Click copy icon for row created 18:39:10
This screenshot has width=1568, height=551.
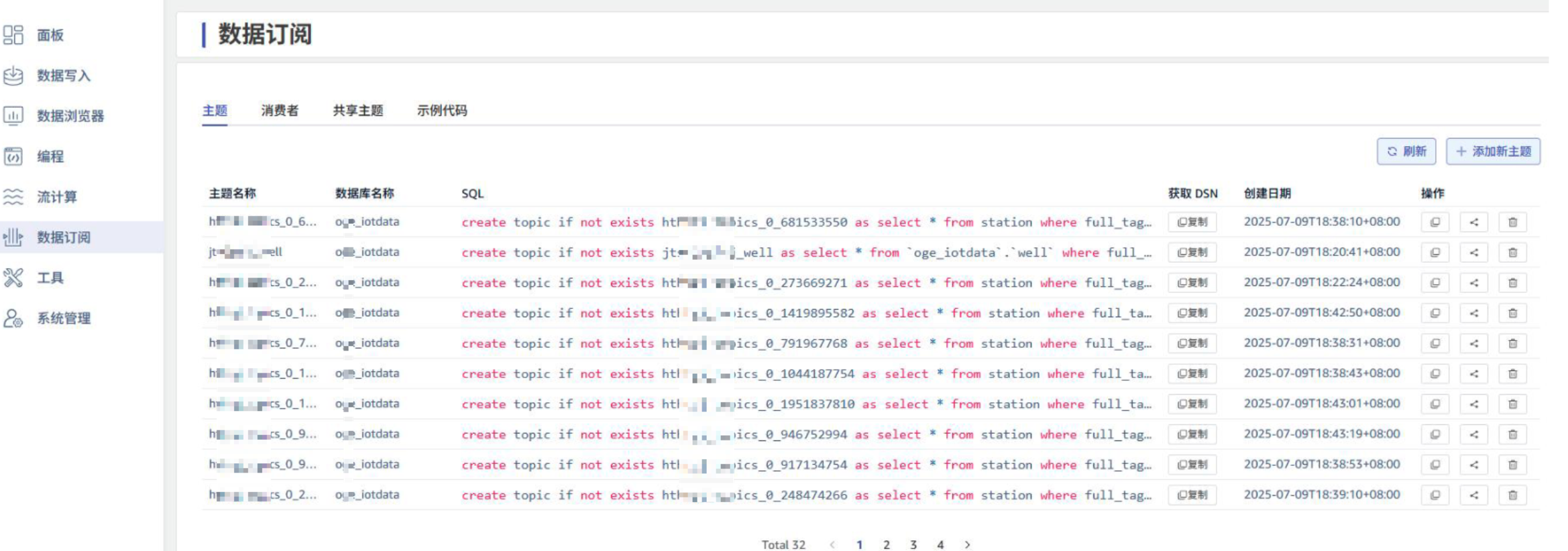pyautogui.click(x=1435, y=495)
